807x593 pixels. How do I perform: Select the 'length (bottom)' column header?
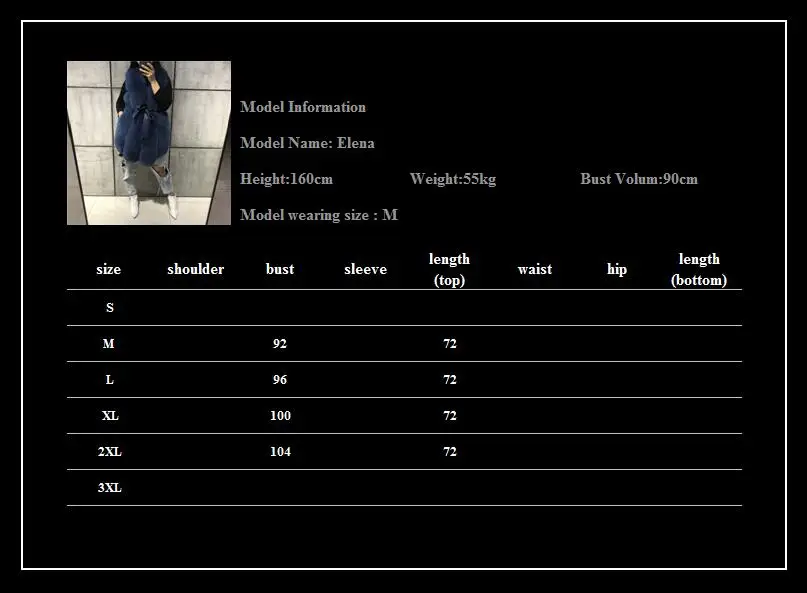[699, 269]
